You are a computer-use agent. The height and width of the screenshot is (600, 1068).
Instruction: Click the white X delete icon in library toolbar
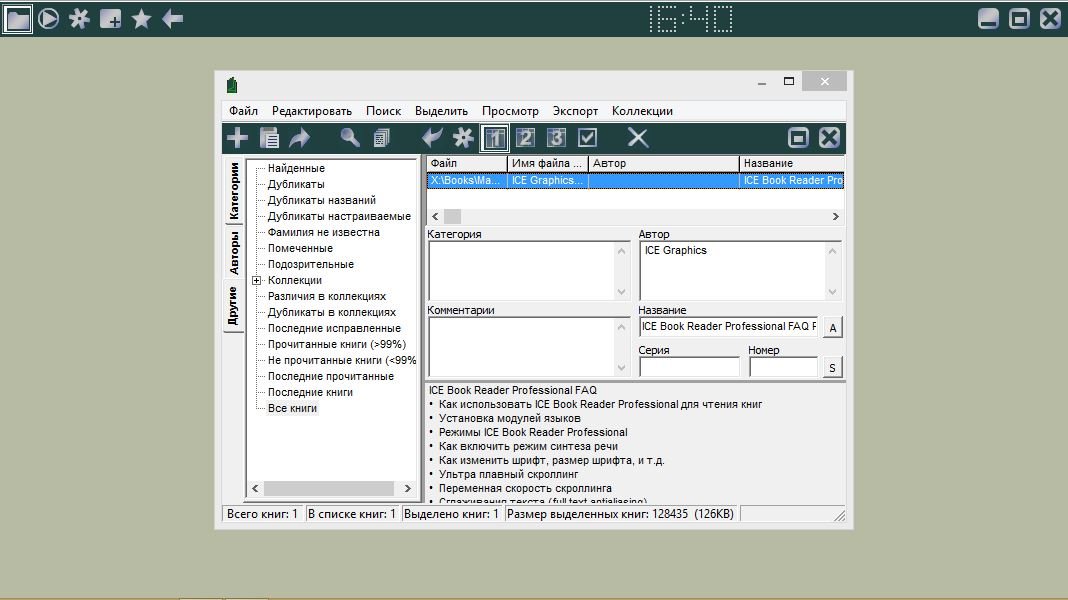(x=638, y=138)
